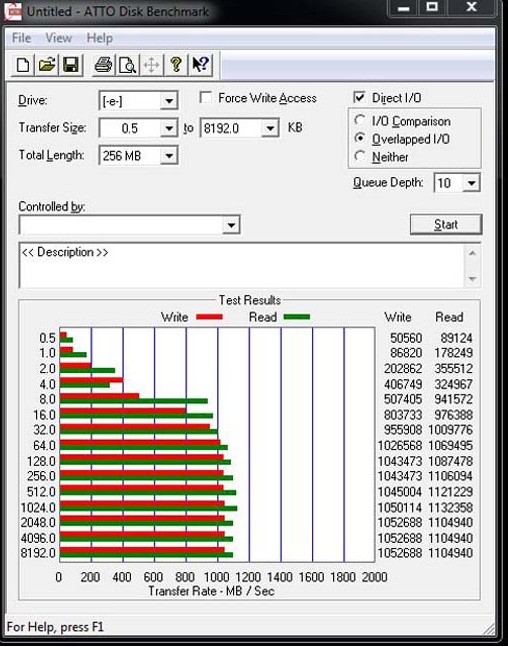Click the yellow question mark About icon
Viewport: 508px width, 647px height.
pyautogui.click(x=176, y=65)
